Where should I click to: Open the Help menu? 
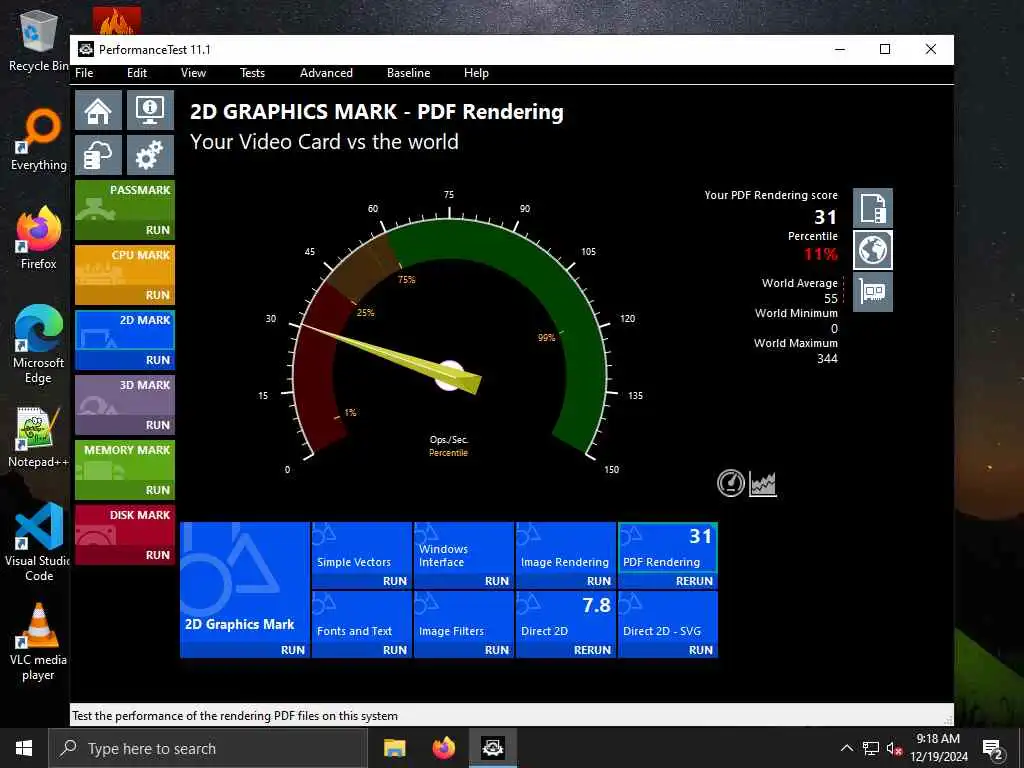tap(476, 73)
